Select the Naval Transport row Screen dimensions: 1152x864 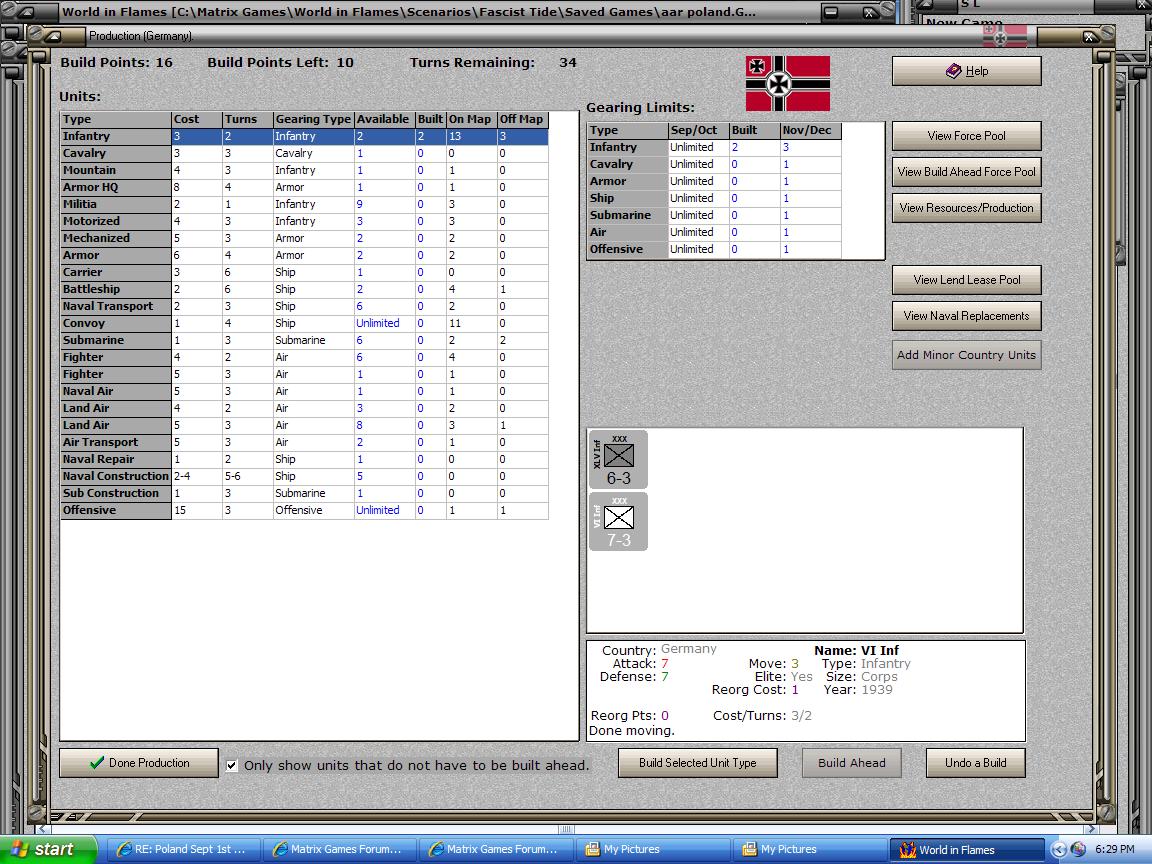(304, 306)
